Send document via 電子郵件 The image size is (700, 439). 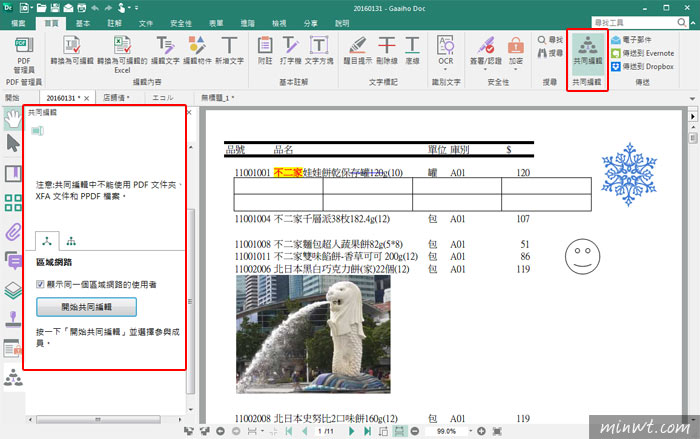[631, 40]
